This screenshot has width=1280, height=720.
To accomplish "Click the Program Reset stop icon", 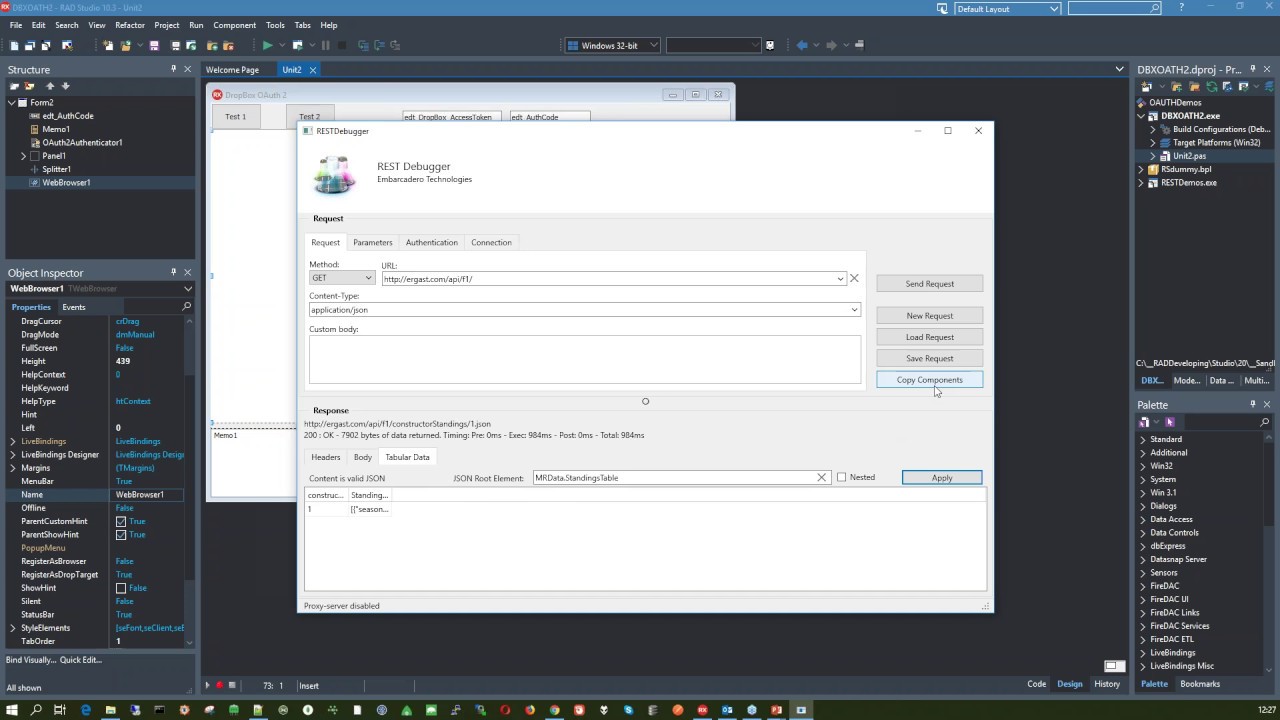I will [341, 45].
